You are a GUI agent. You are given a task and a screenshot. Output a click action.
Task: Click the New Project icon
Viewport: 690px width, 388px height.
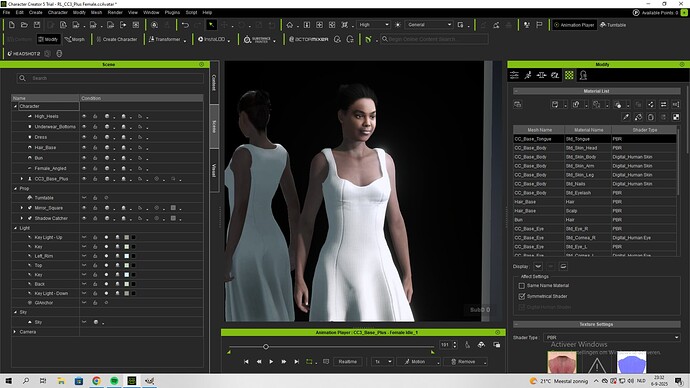[x=12, y=25]
